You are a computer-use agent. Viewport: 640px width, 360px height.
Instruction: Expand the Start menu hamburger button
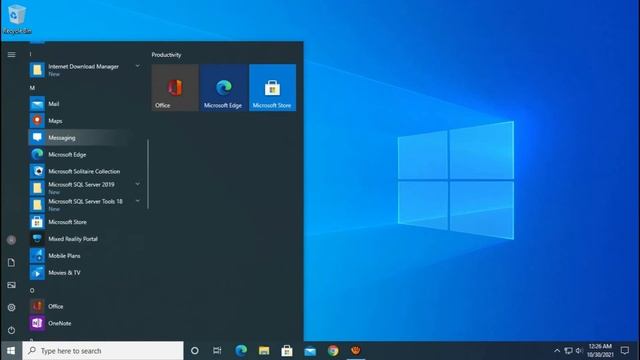tap(11, 54)
